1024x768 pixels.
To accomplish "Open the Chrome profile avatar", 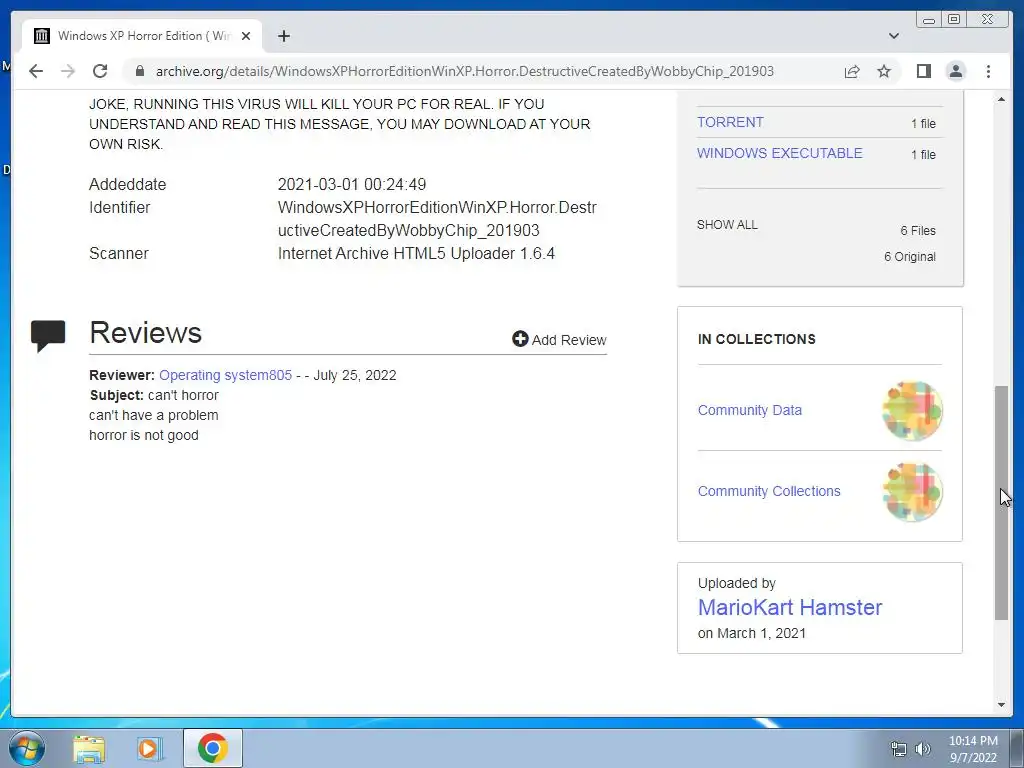I will (955, 71).
